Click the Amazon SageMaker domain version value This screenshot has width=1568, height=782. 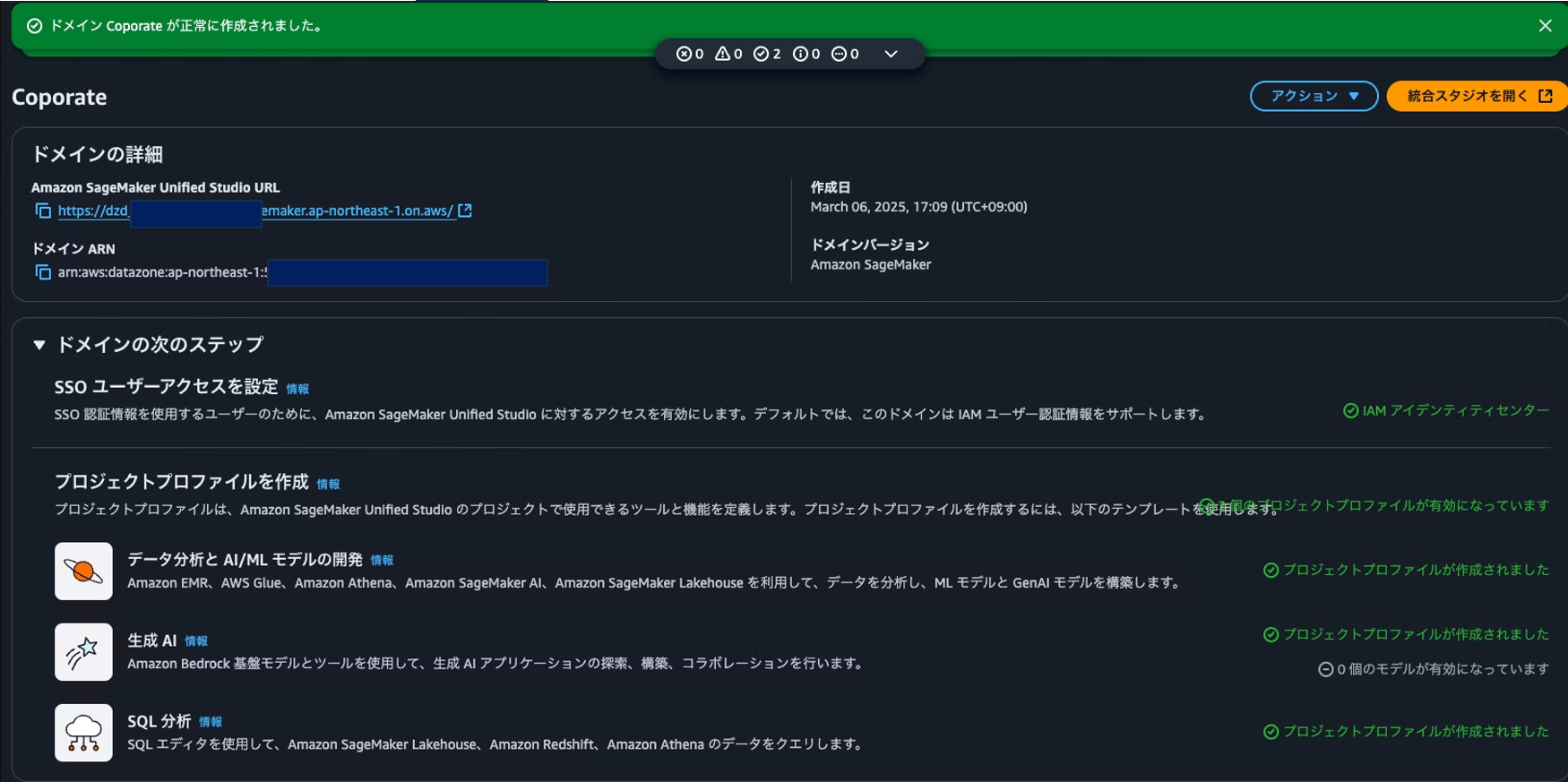point(870,264)
